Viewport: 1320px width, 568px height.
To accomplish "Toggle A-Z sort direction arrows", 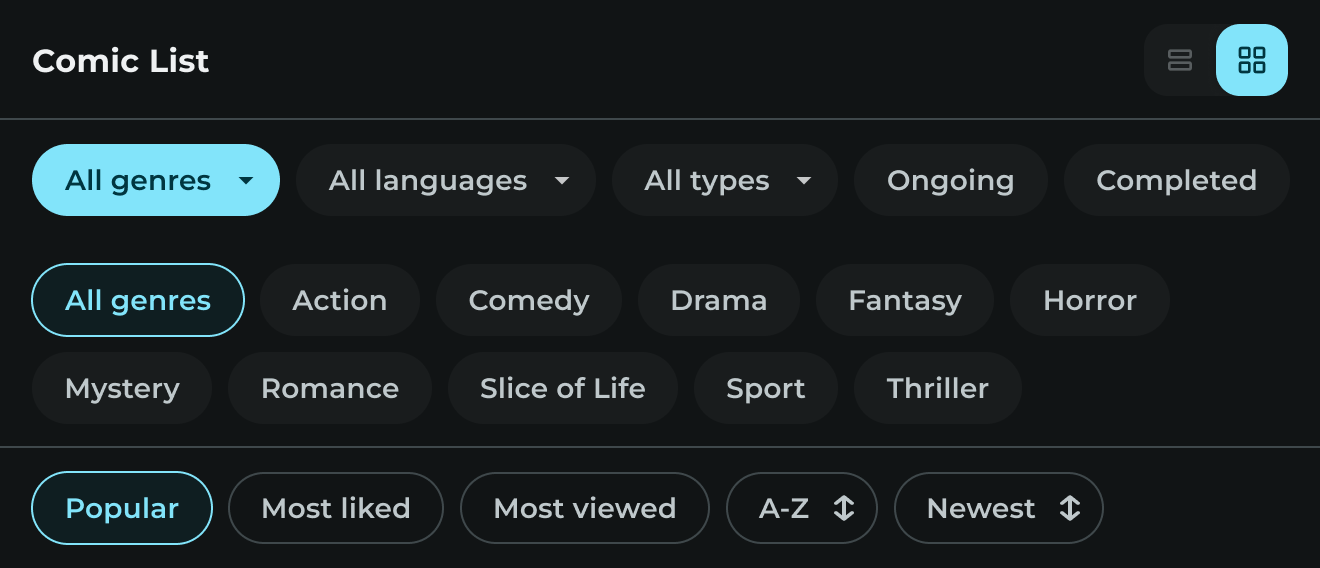I will pos(844,508).
